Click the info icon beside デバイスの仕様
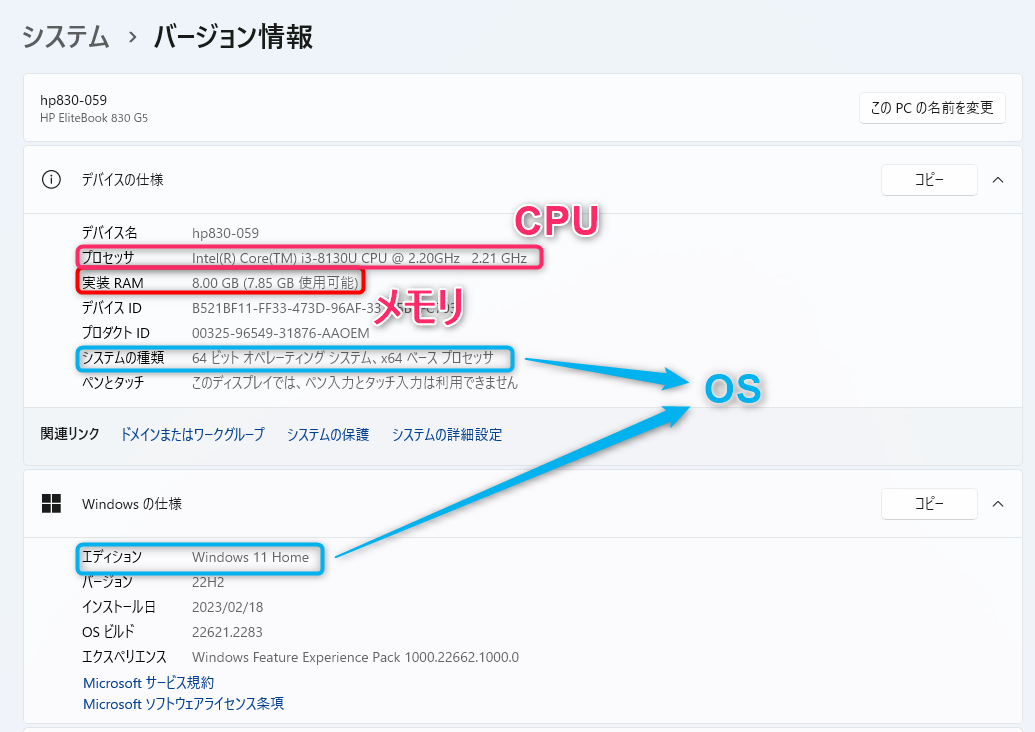This screenshot has height=732, width=1035. coord(51,180)
